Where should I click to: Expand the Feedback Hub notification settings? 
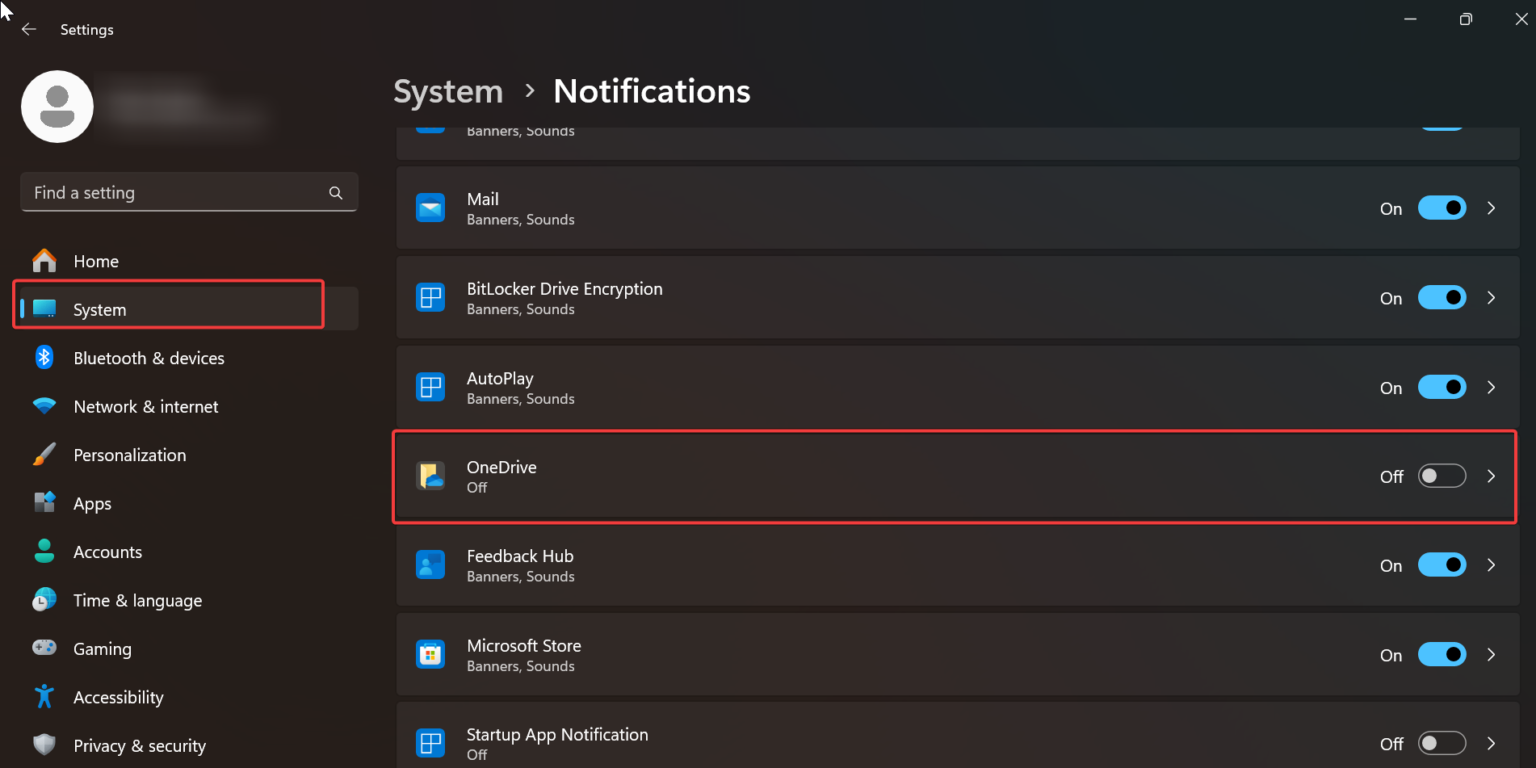coord(1491,564)
